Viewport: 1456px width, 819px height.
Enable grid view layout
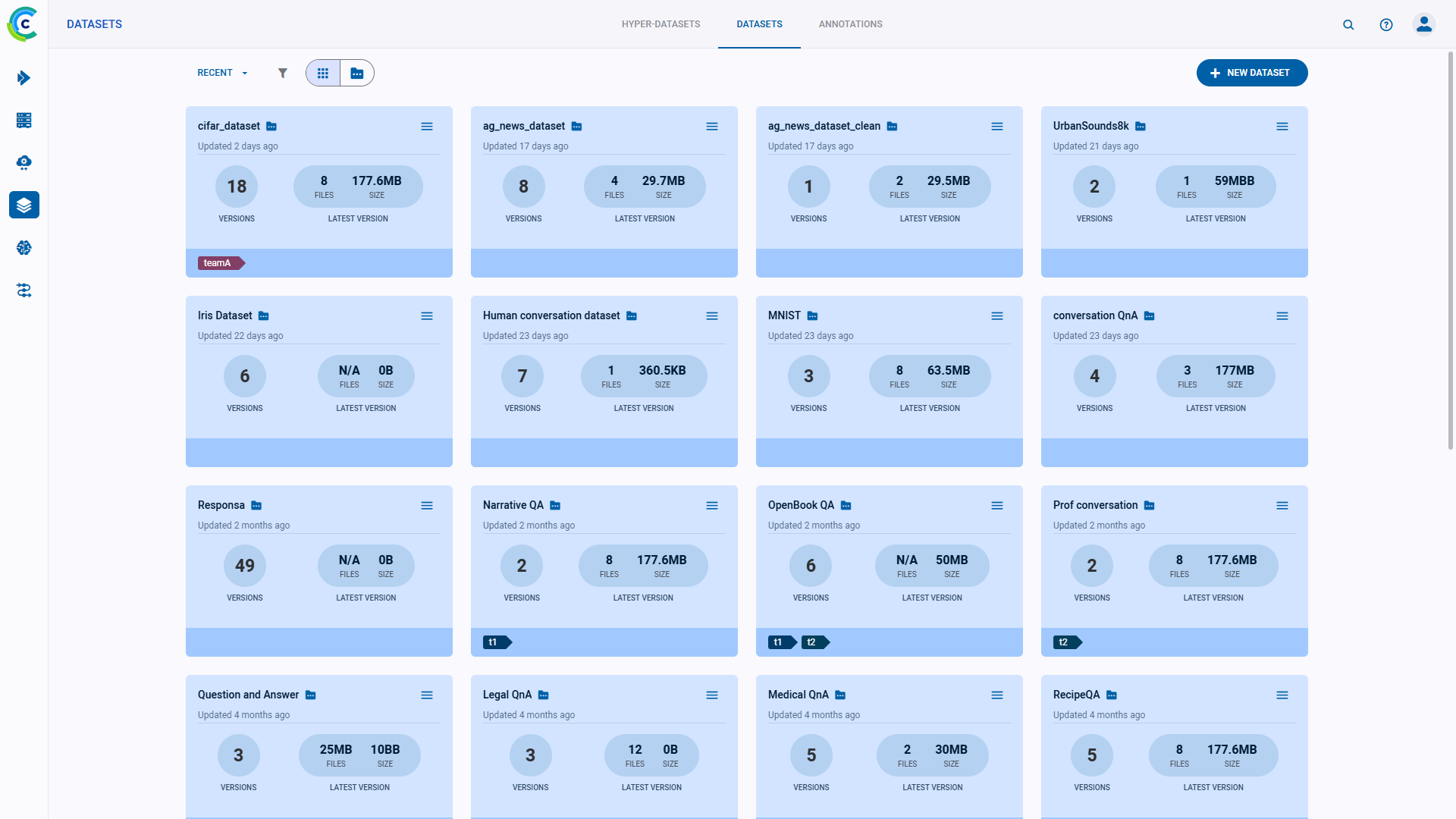pyautogui.click(x=323, y=73)
